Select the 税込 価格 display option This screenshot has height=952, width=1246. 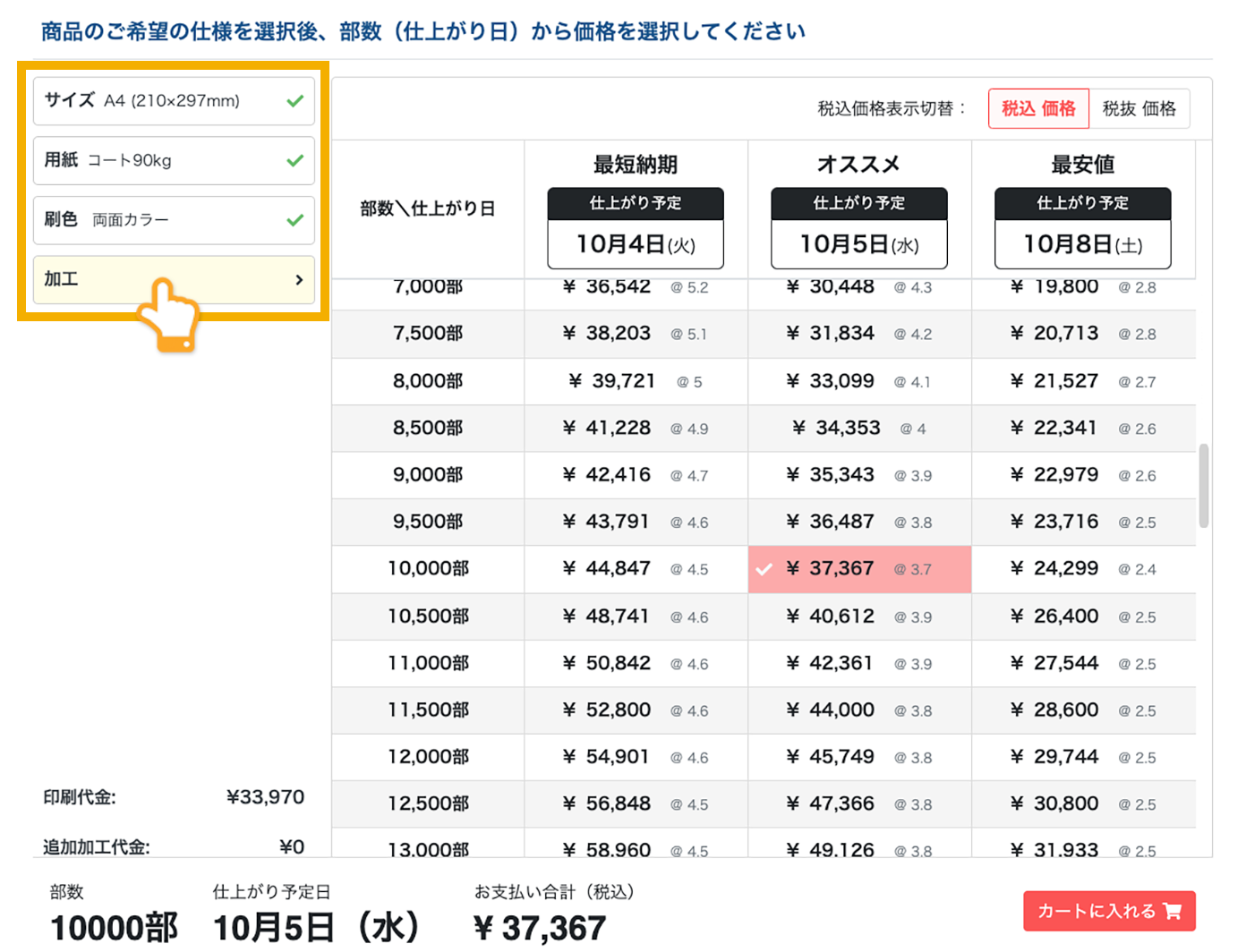click(x=1037, y=108)
